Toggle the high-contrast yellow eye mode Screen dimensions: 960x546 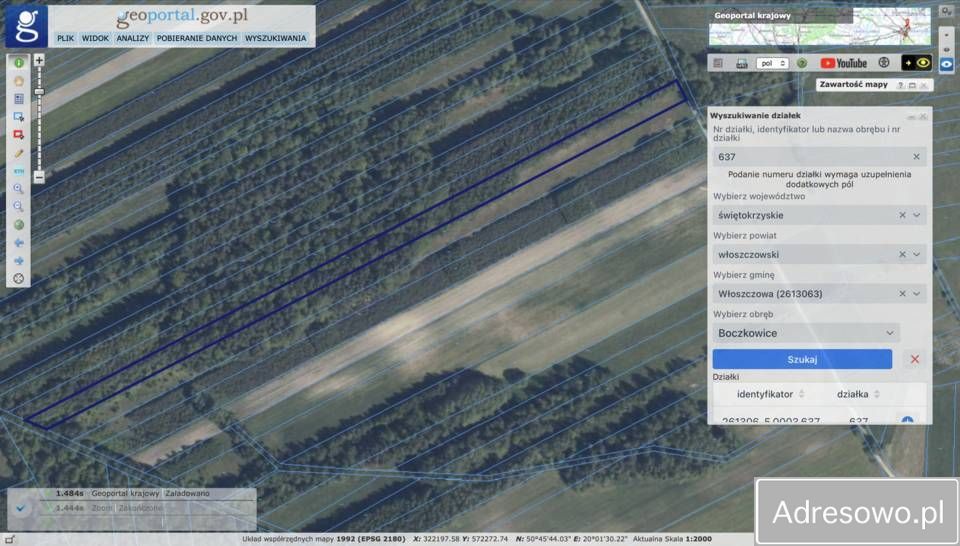[917, 63]
